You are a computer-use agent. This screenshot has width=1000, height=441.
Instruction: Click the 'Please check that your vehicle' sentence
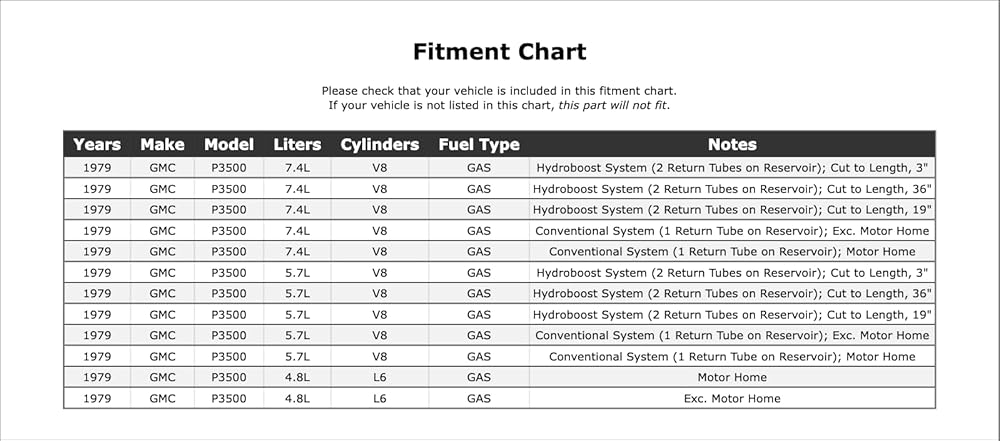coord(499,91)
